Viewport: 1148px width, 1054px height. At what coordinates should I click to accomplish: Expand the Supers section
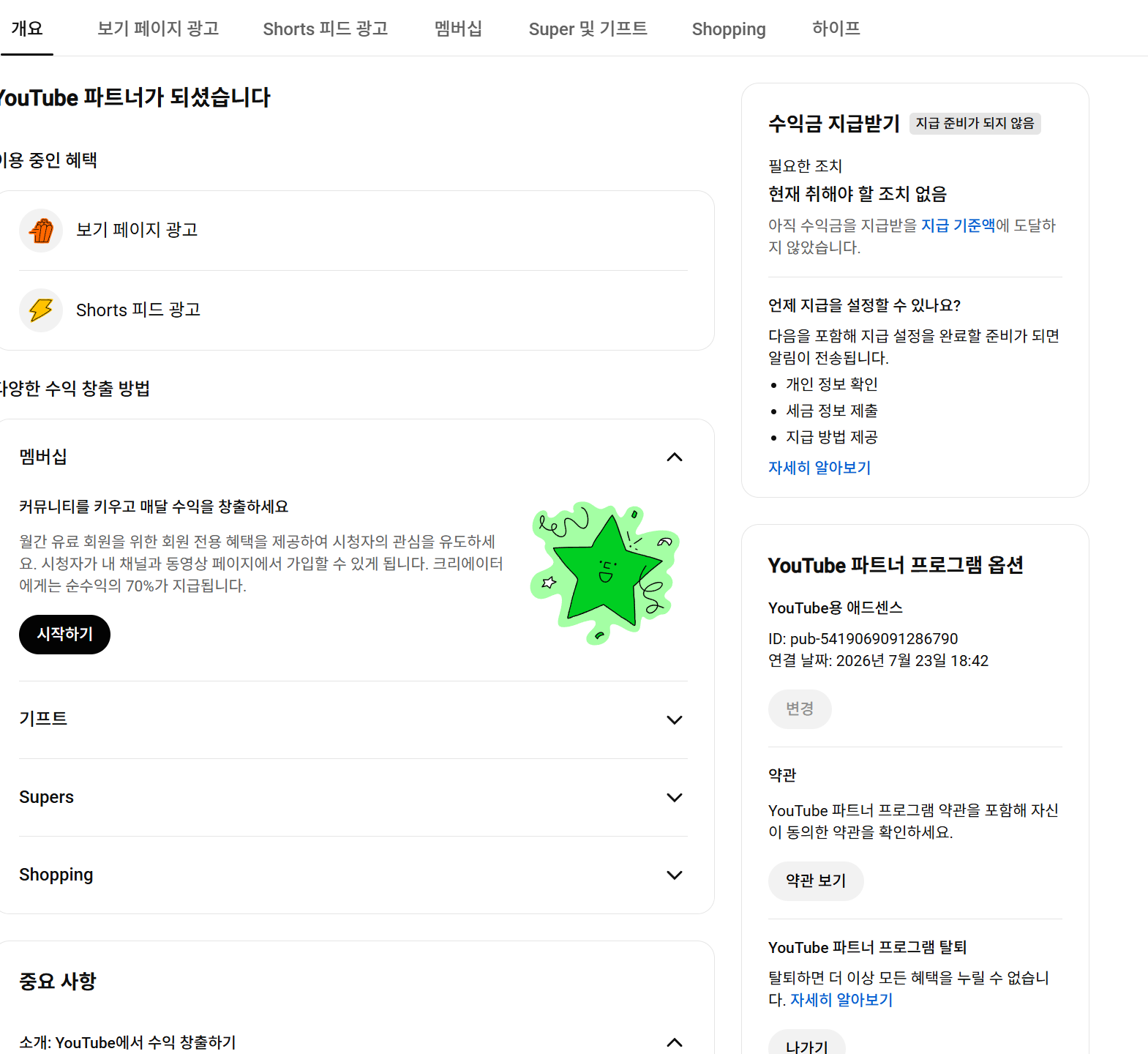(x=353, y=797)
